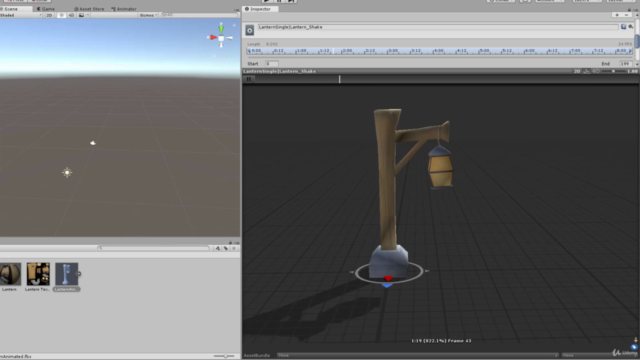Click the Pivot toggle in main toolbar
Viewport: 640px width, 360px height.
(x=16, y=1)
